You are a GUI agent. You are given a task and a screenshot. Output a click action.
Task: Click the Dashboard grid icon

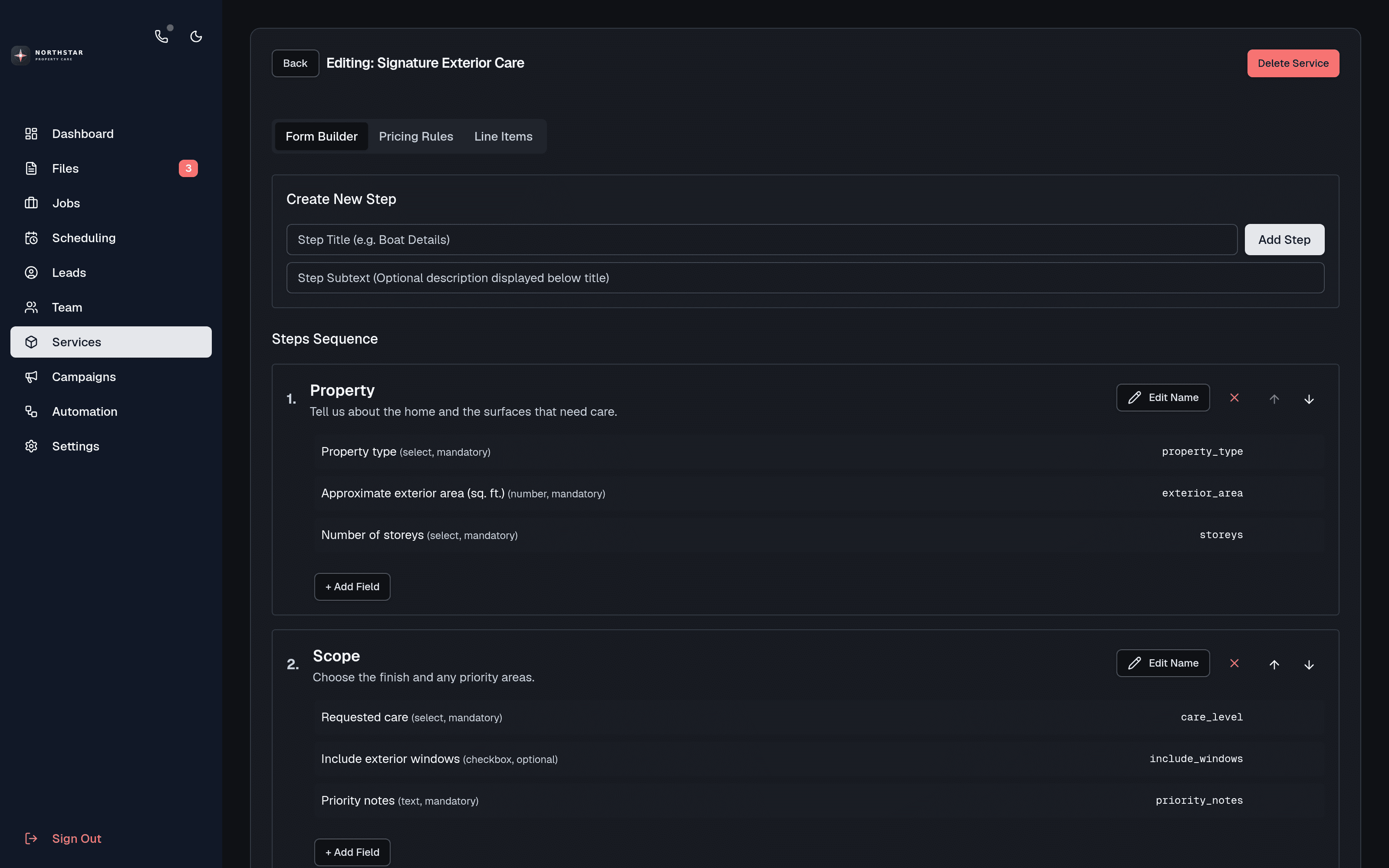[x=31, y=134]
